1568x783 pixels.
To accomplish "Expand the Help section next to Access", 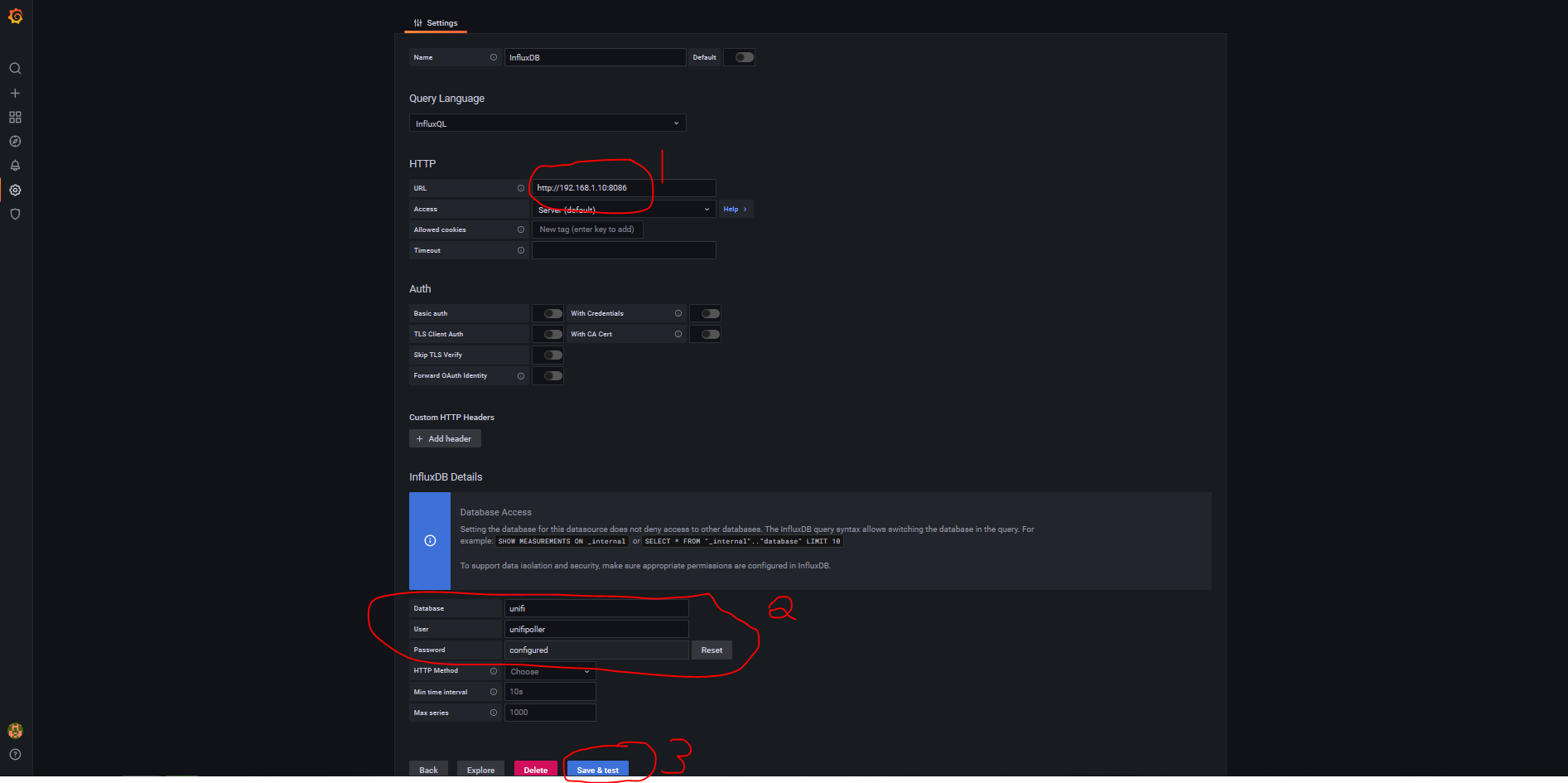I will point(735,209).
